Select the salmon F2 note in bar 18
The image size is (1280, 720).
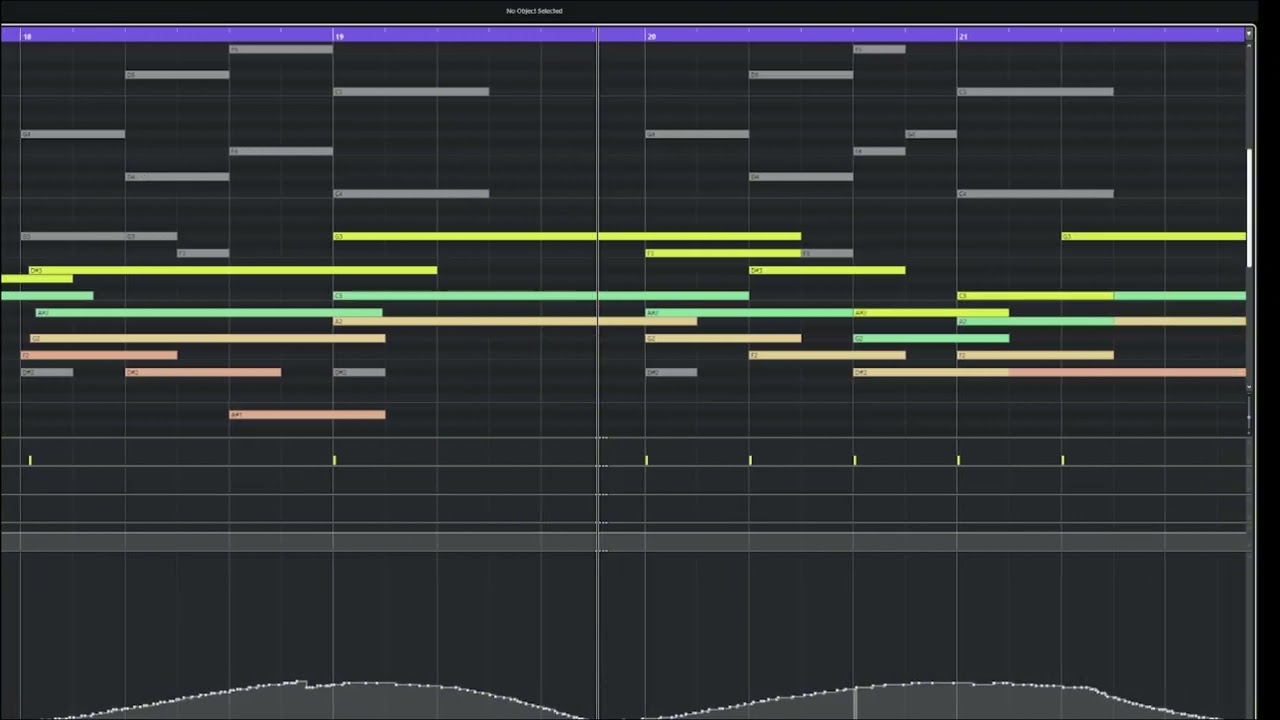coord(99,355)
